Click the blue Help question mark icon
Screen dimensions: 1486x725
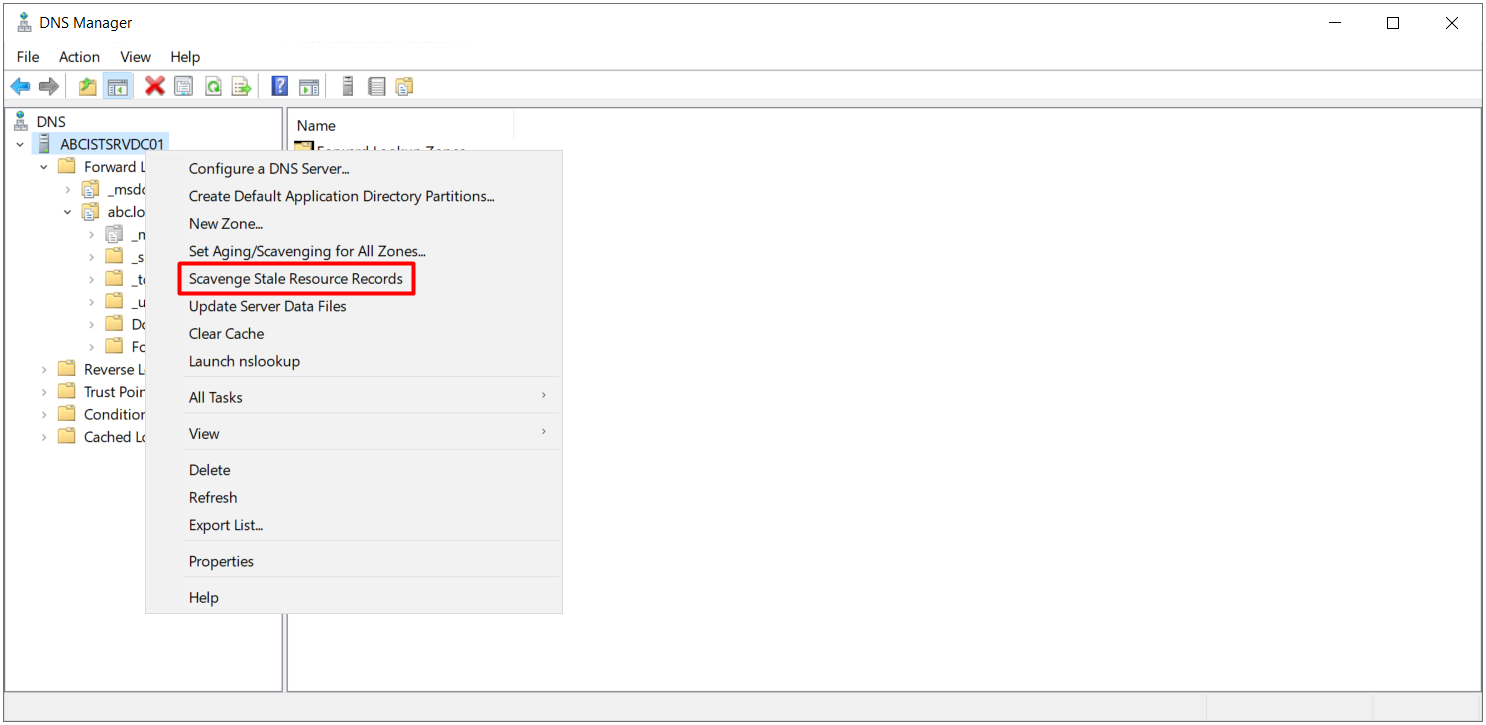280,87
